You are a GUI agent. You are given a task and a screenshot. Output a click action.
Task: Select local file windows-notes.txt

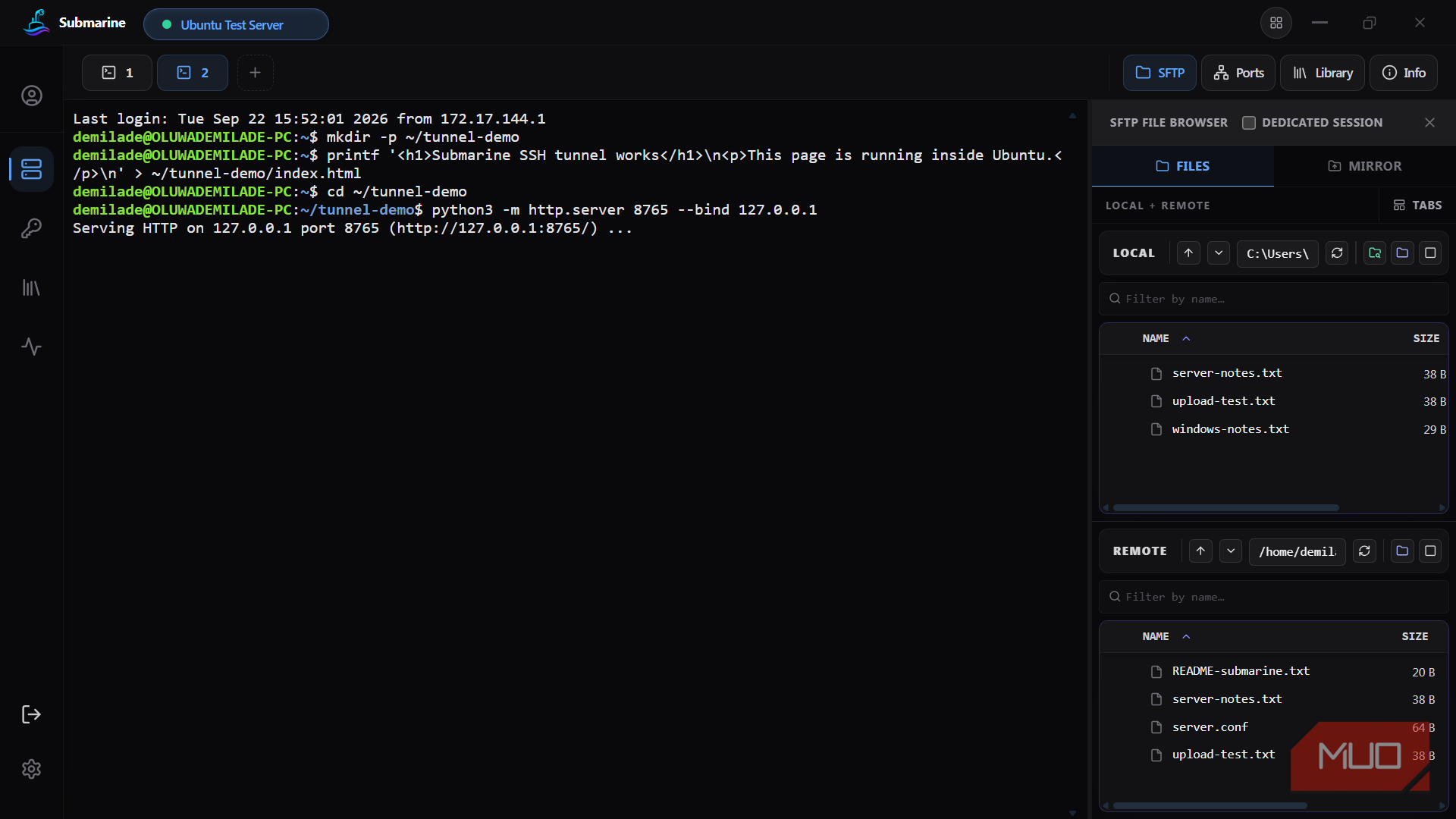(1274, 429)
